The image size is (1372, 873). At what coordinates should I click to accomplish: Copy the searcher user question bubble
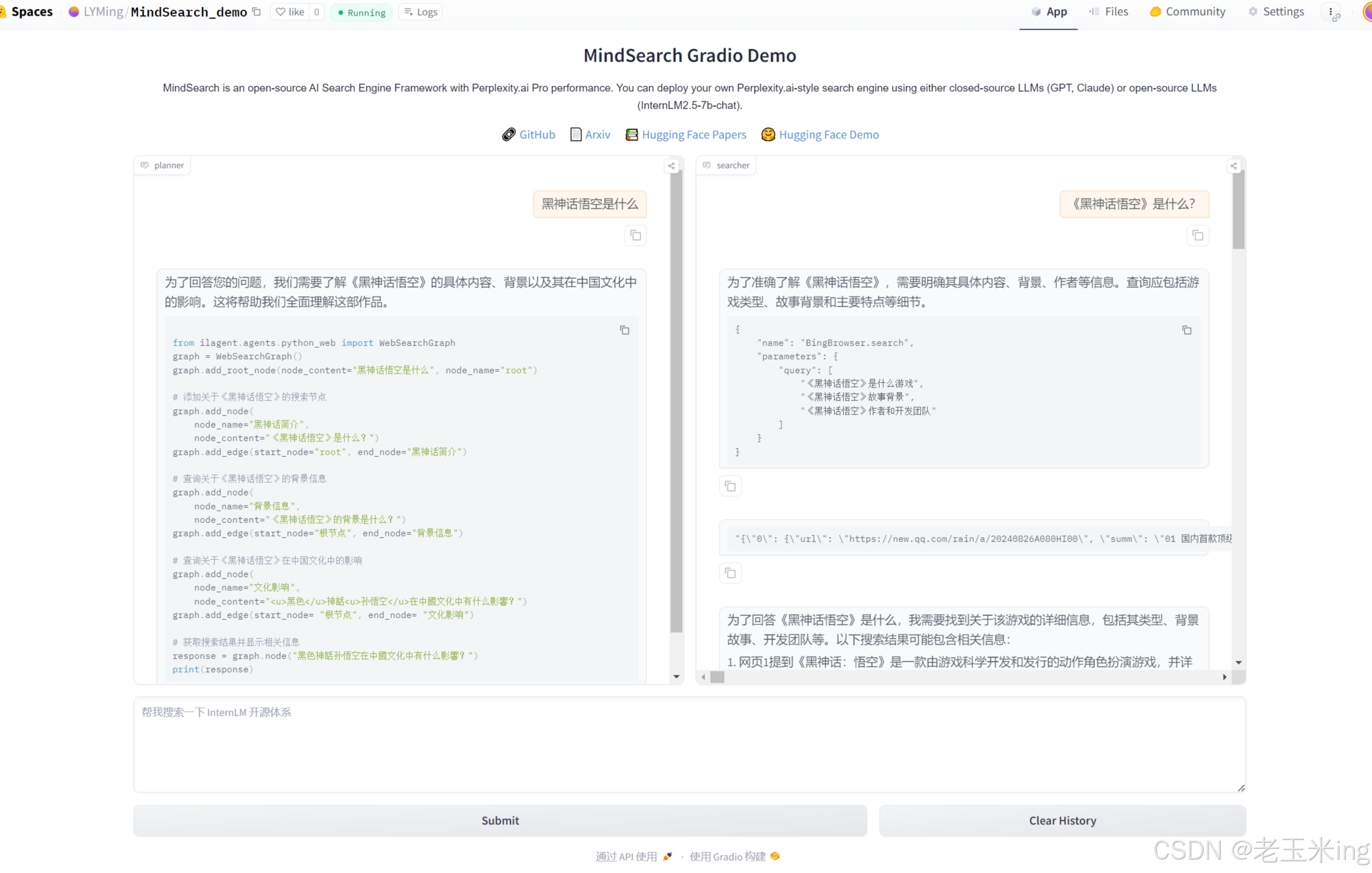pyautogui.click(x=1198, y=235)
